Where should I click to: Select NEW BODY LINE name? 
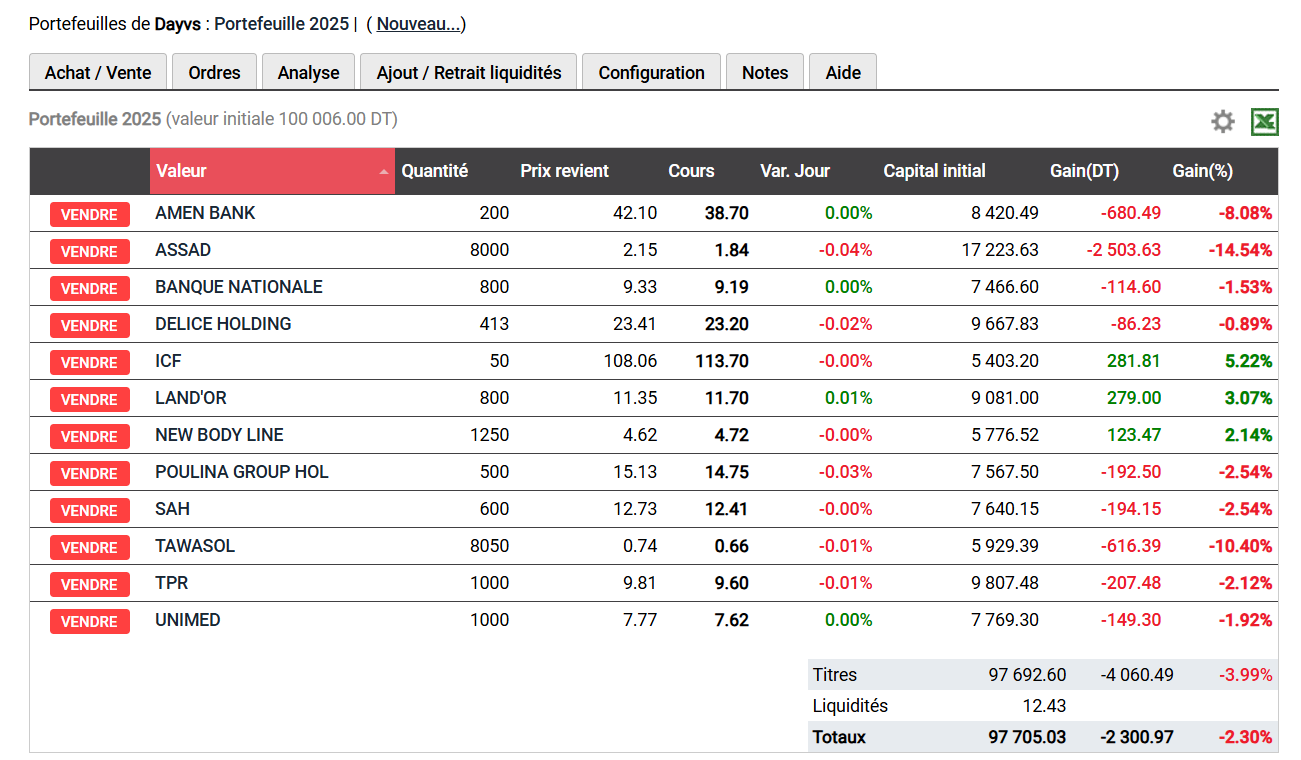[219, 435]
